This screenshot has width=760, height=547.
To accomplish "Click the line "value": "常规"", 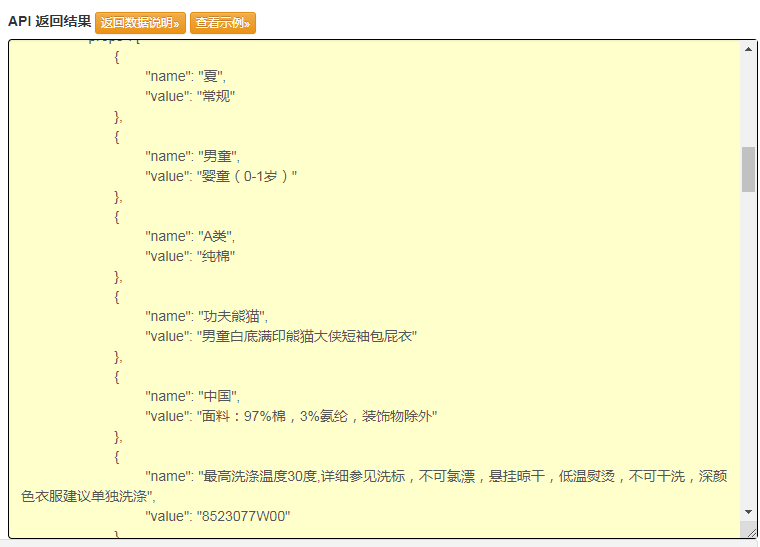I will click(x=190, y=96).
